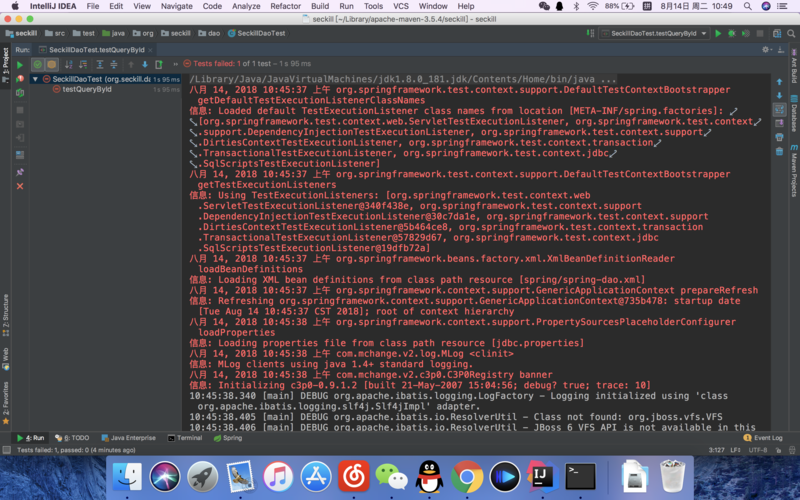Open Favorites tool window
The height and width of the screenshot is (500, 800).
tap(6, 403)
